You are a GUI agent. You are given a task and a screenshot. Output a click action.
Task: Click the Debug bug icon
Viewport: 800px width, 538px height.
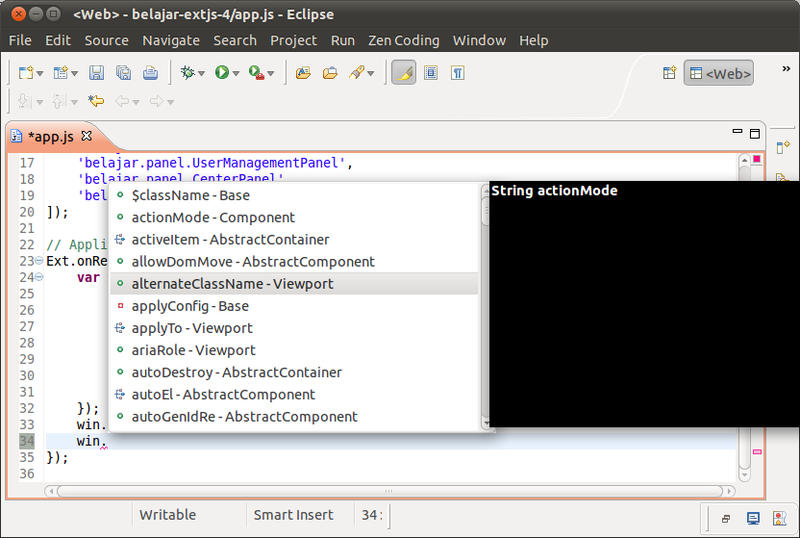[x=185, y=73]
